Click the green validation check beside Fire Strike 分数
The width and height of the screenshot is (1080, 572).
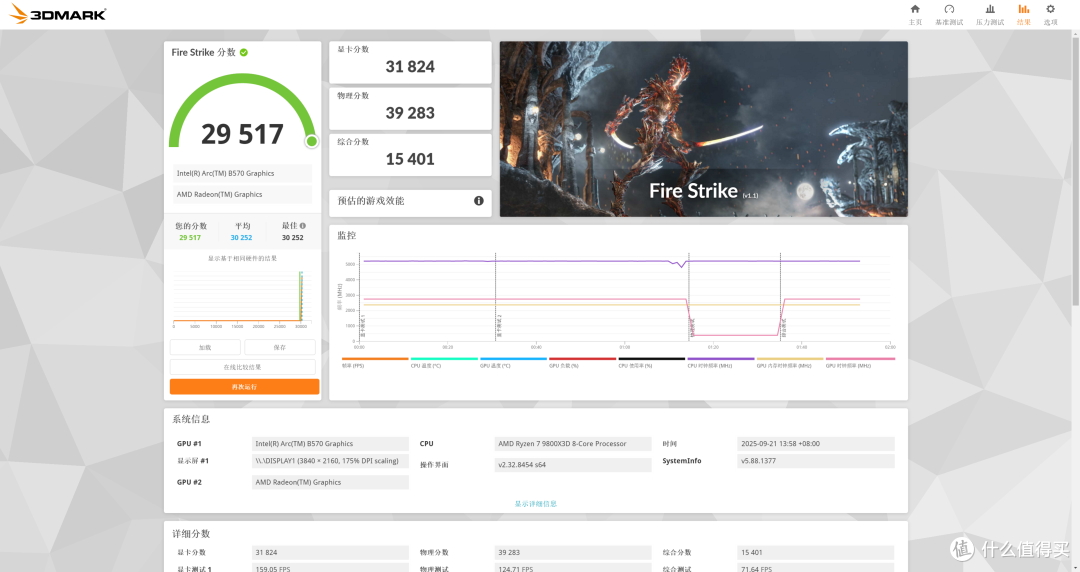pyautogui.click(x=244, y=52)
